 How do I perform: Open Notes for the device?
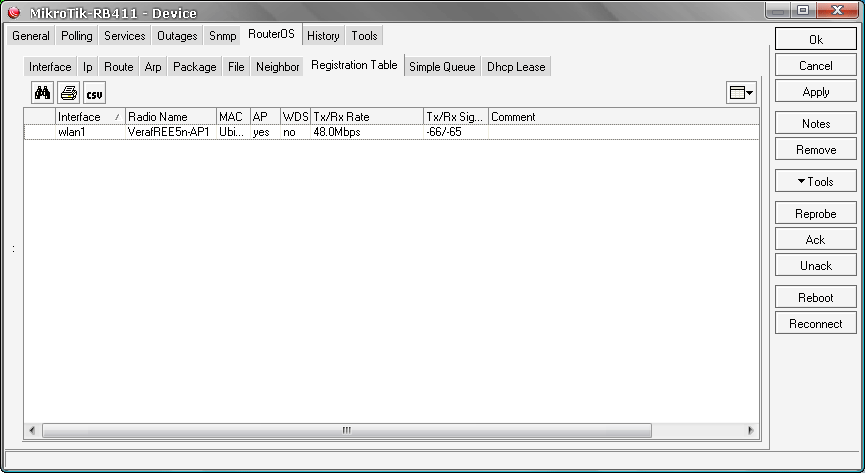coord(815,124)
